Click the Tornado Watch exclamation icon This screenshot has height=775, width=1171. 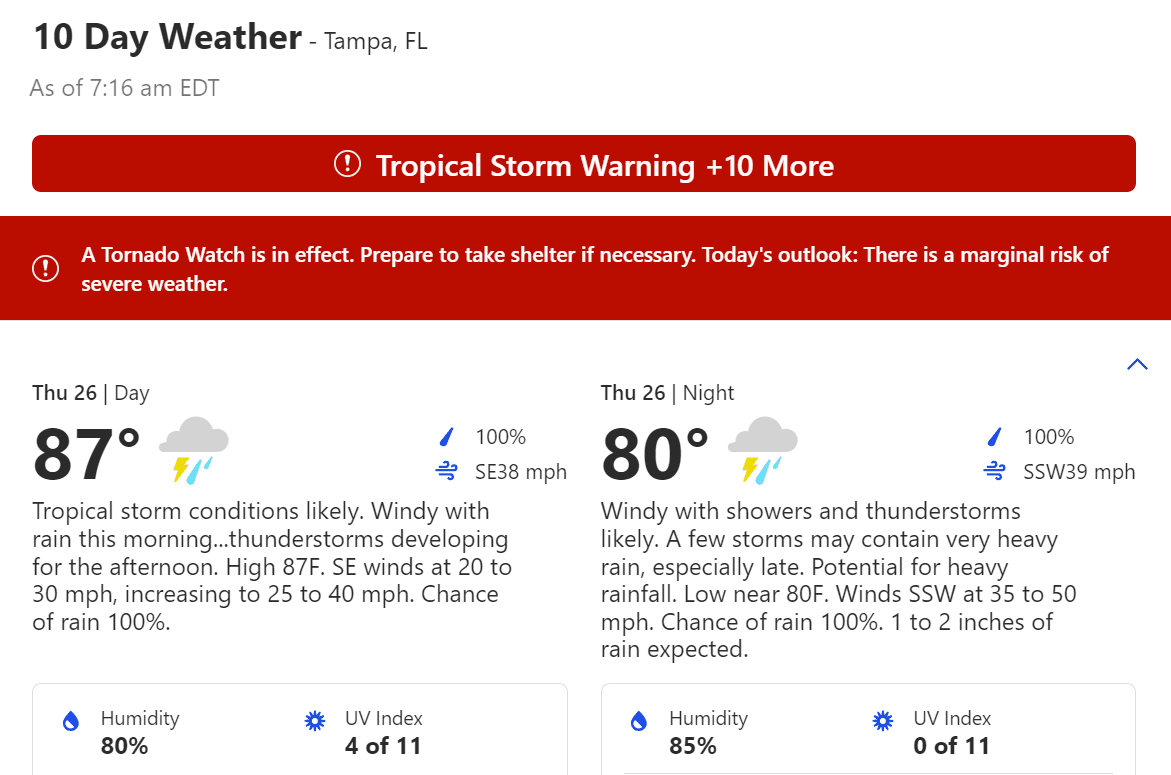tap(46, 268)
